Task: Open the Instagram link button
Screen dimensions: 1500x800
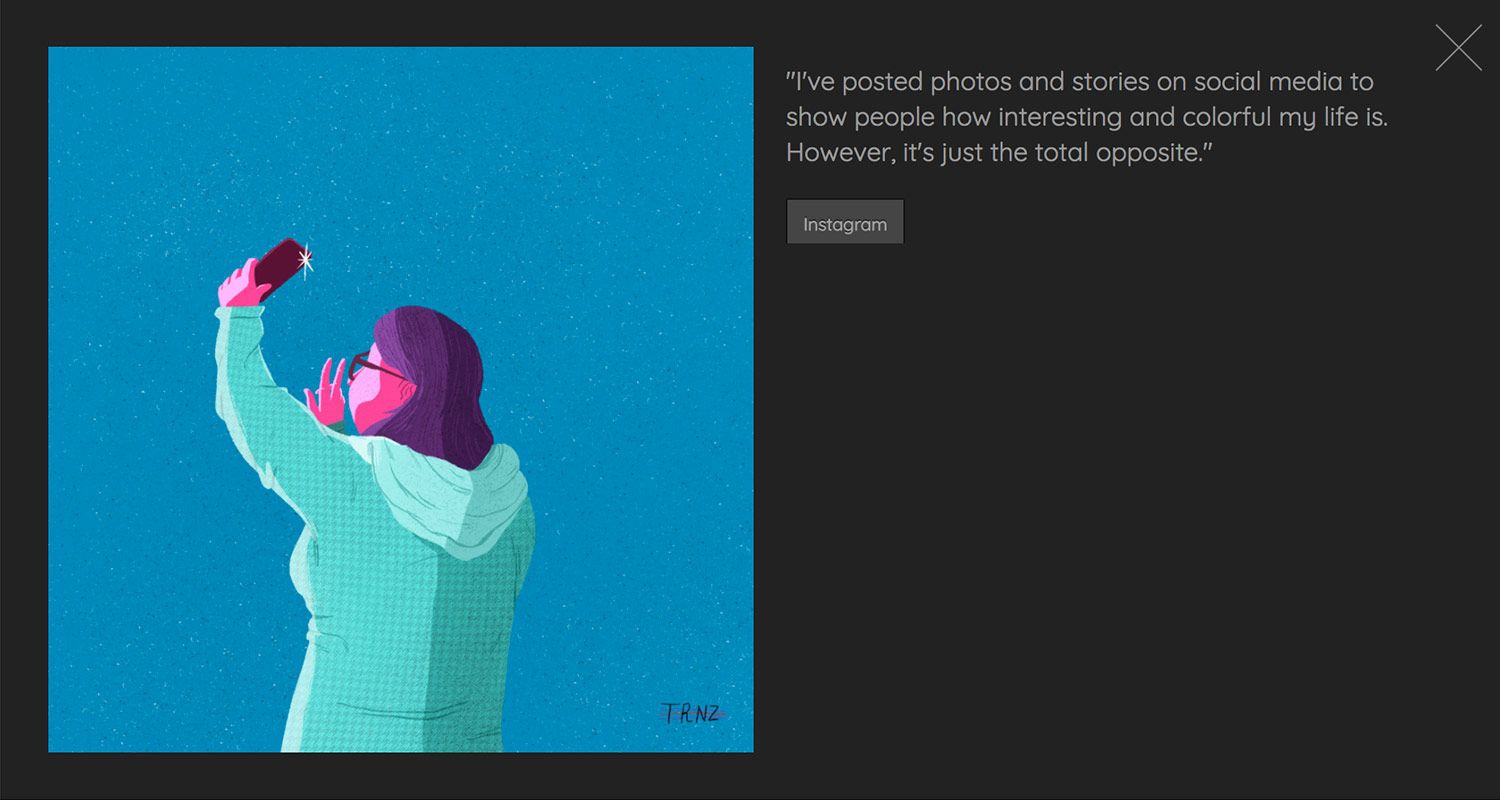Action: pos(845,223)
